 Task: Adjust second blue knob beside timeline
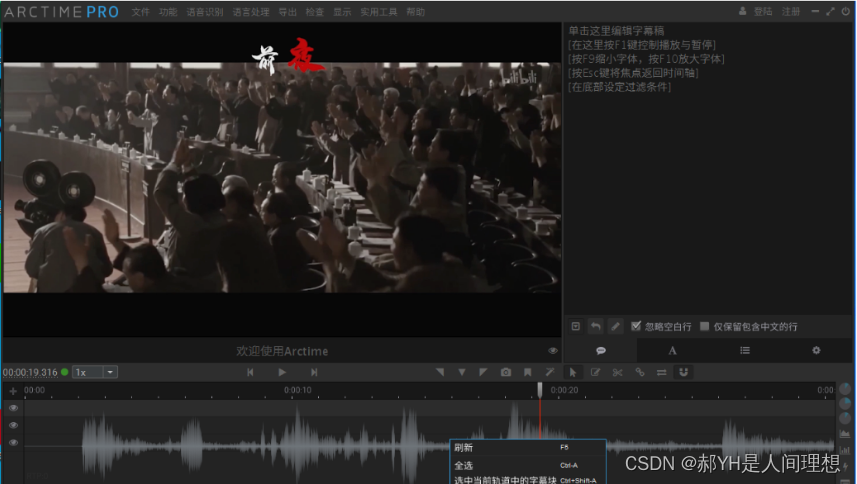coord(845,404)
